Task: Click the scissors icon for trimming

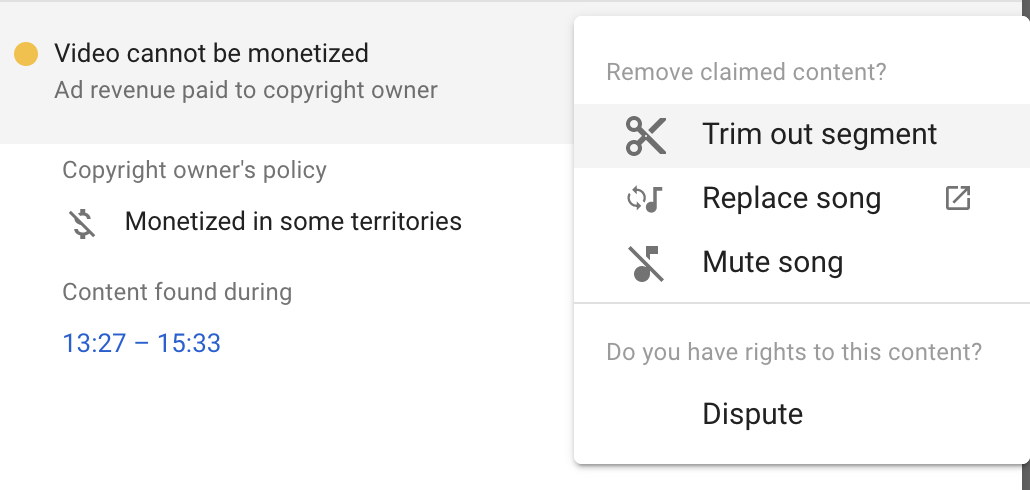Action: coord(645,135)
